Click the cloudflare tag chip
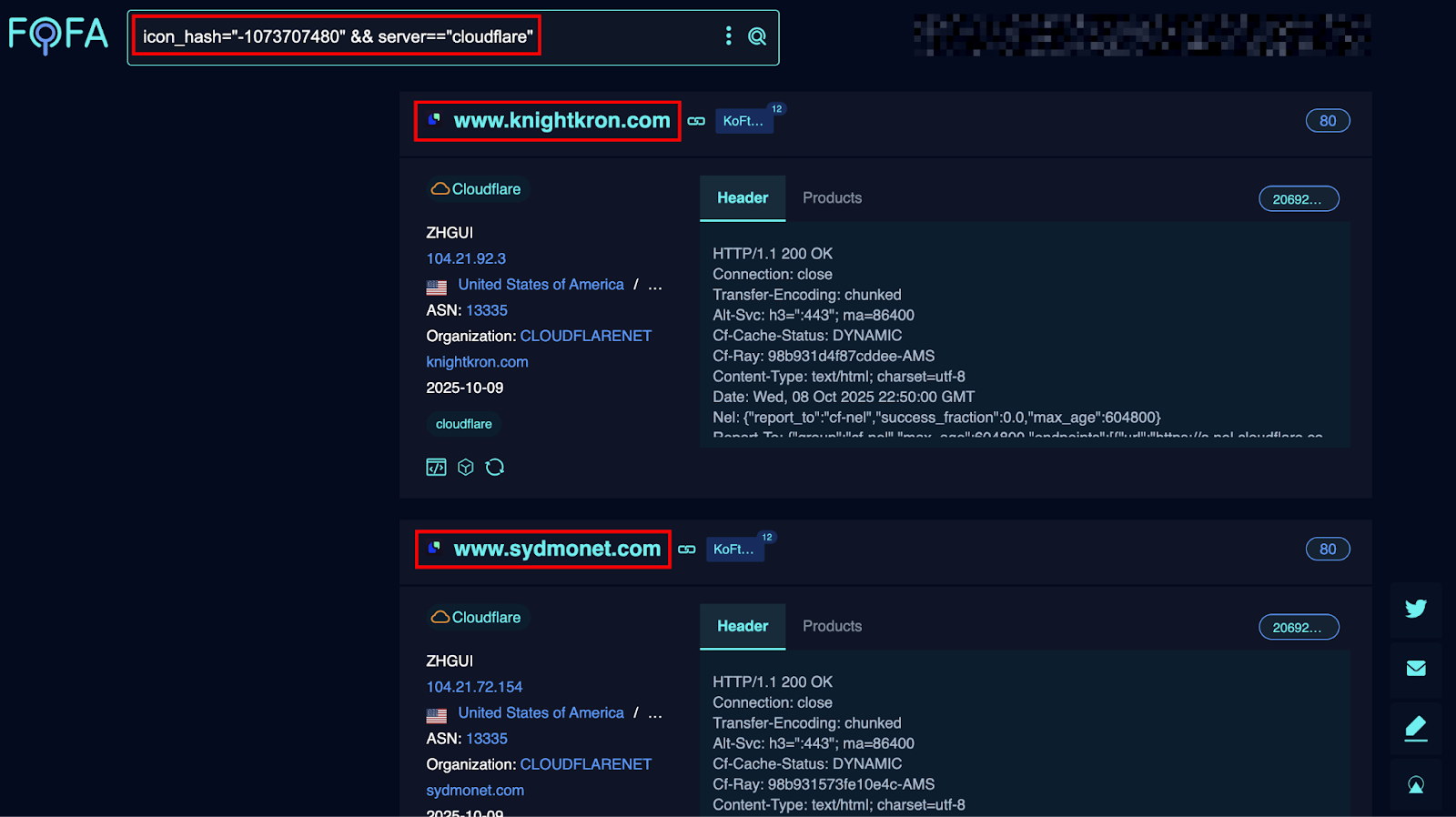 (464, 424)
